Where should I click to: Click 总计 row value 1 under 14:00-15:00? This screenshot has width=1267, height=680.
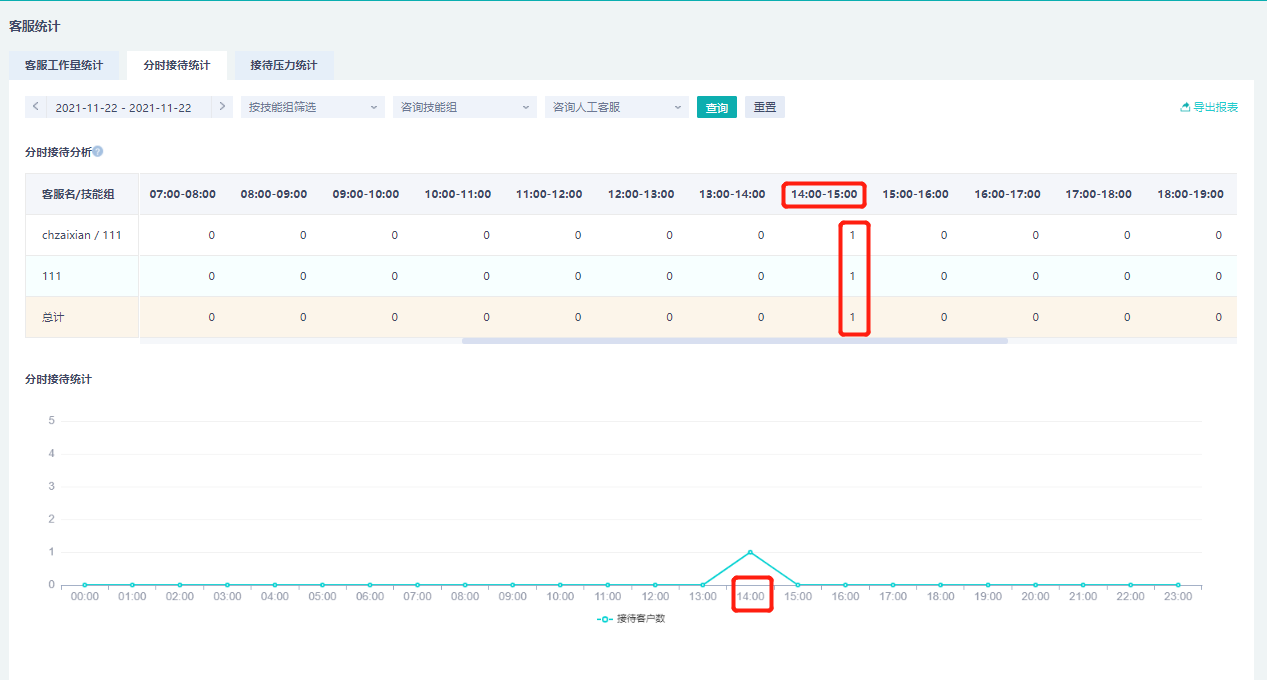[852, 317]
